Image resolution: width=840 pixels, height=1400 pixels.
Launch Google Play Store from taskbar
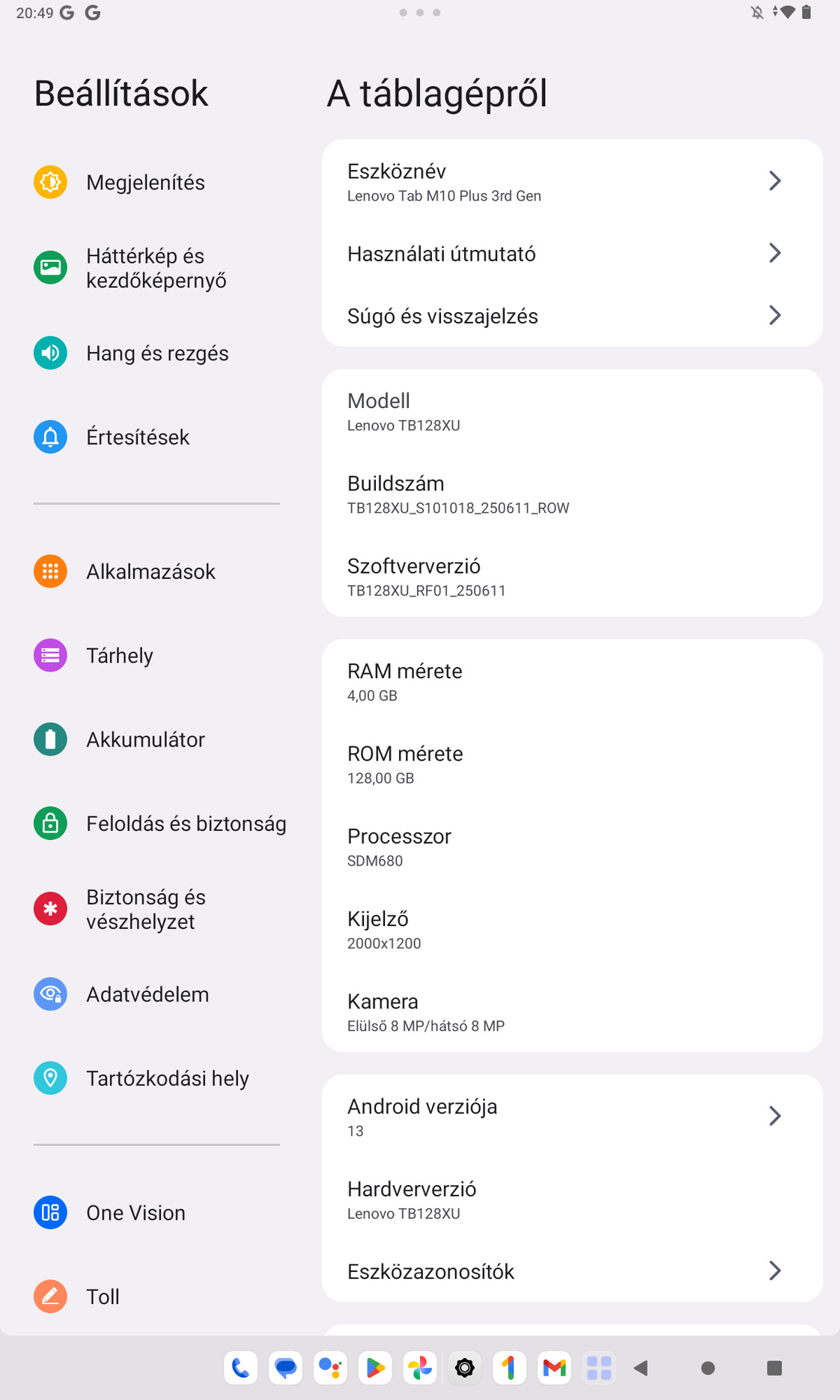tap(375, 1369)
